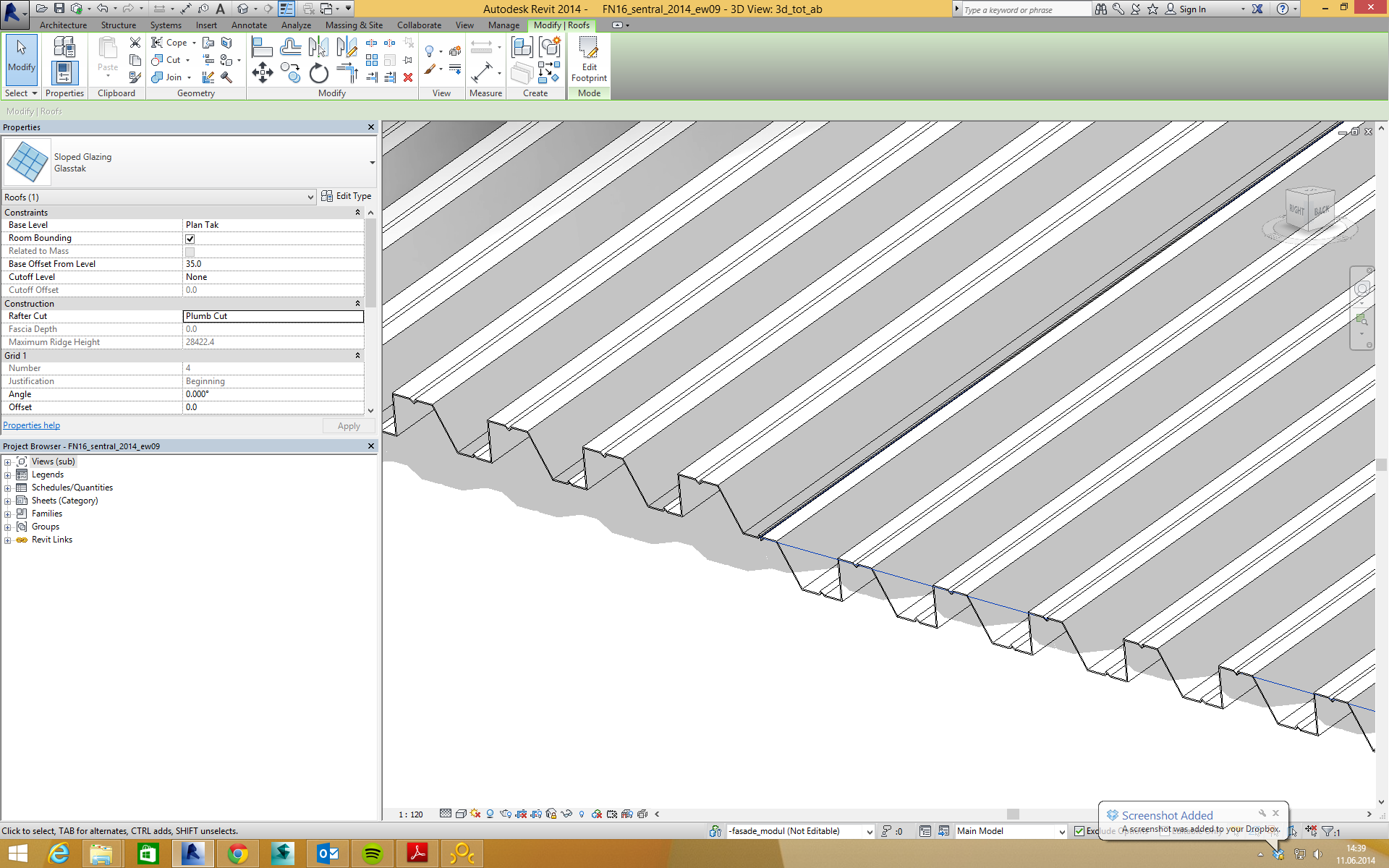This screenshot has width=1389, height=868.
Task: Click Edit Footprint button
Action: [x=589, y=59]
